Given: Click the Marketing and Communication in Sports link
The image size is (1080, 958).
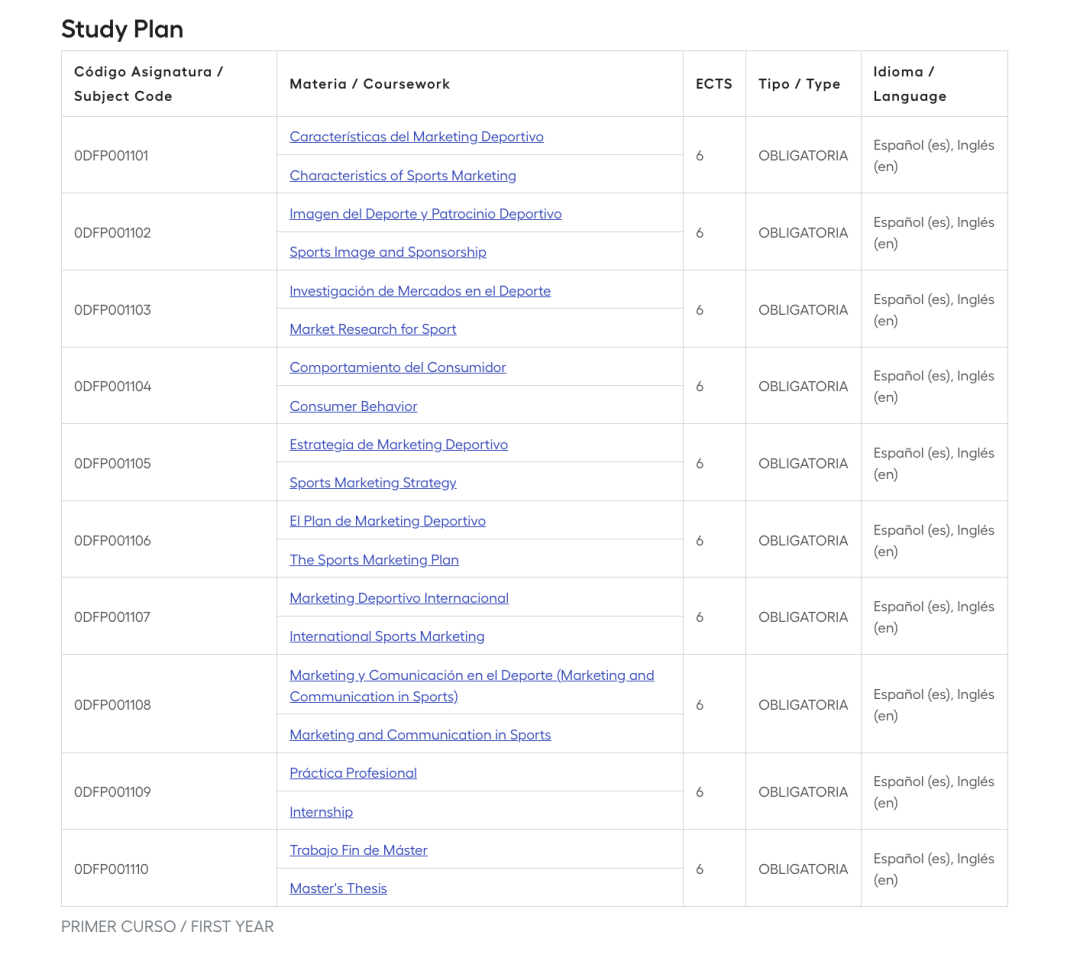Looking at the screenshot, I should (419, 735).
